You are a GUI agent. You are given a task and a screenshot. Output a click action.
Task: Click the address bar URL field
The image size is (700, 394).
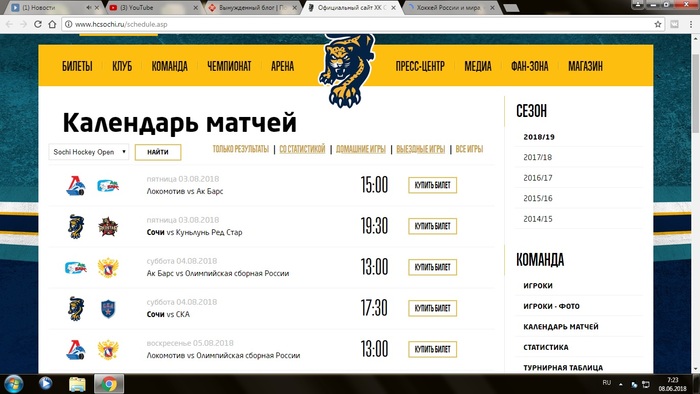click(362, 24)
